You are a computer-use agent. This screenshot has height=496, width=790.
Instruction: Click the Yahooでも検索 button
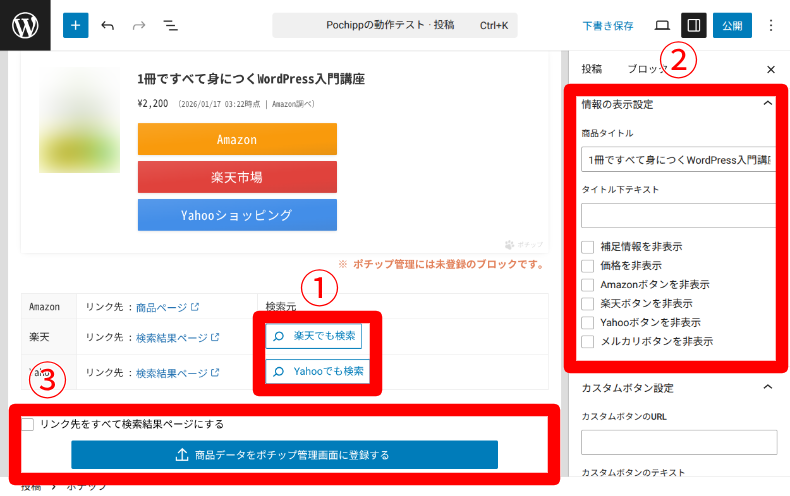click(318, 371)
